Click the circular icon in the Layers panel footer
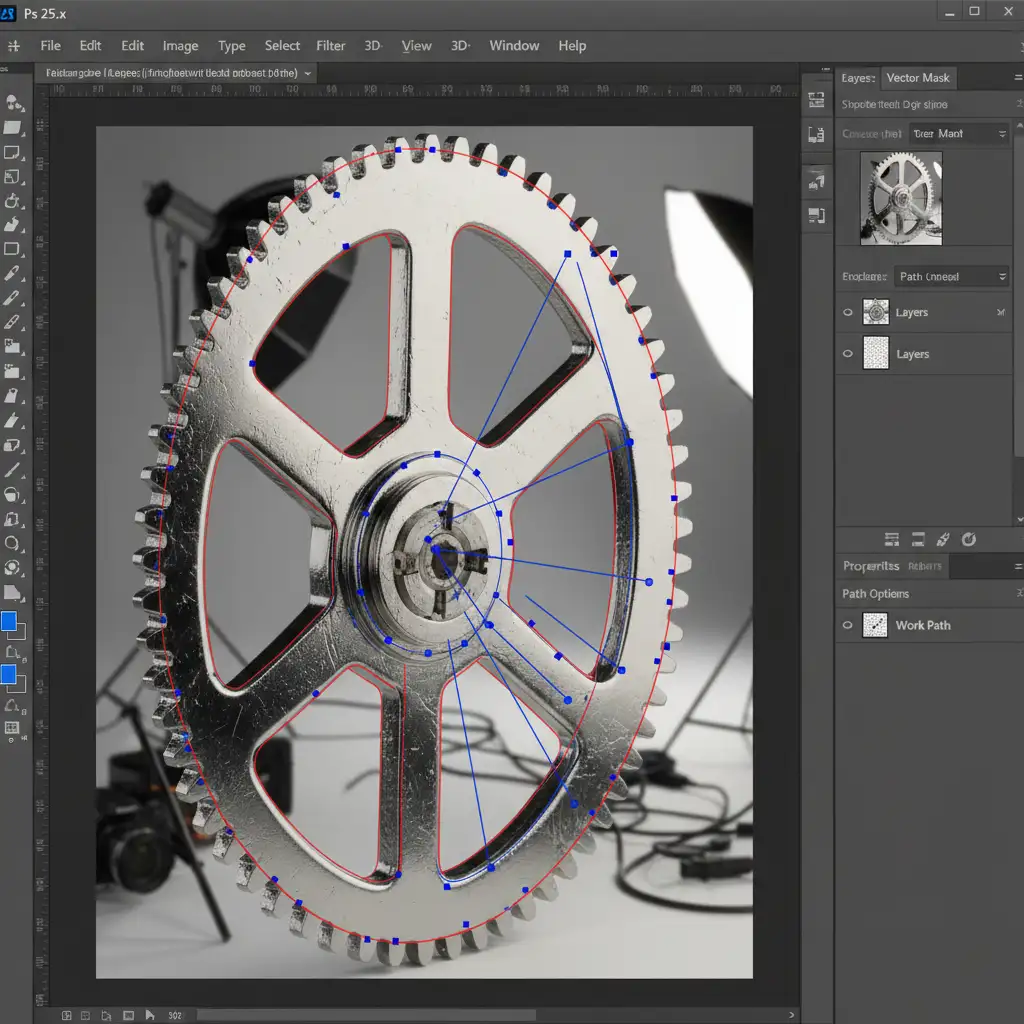 (968, 539)
